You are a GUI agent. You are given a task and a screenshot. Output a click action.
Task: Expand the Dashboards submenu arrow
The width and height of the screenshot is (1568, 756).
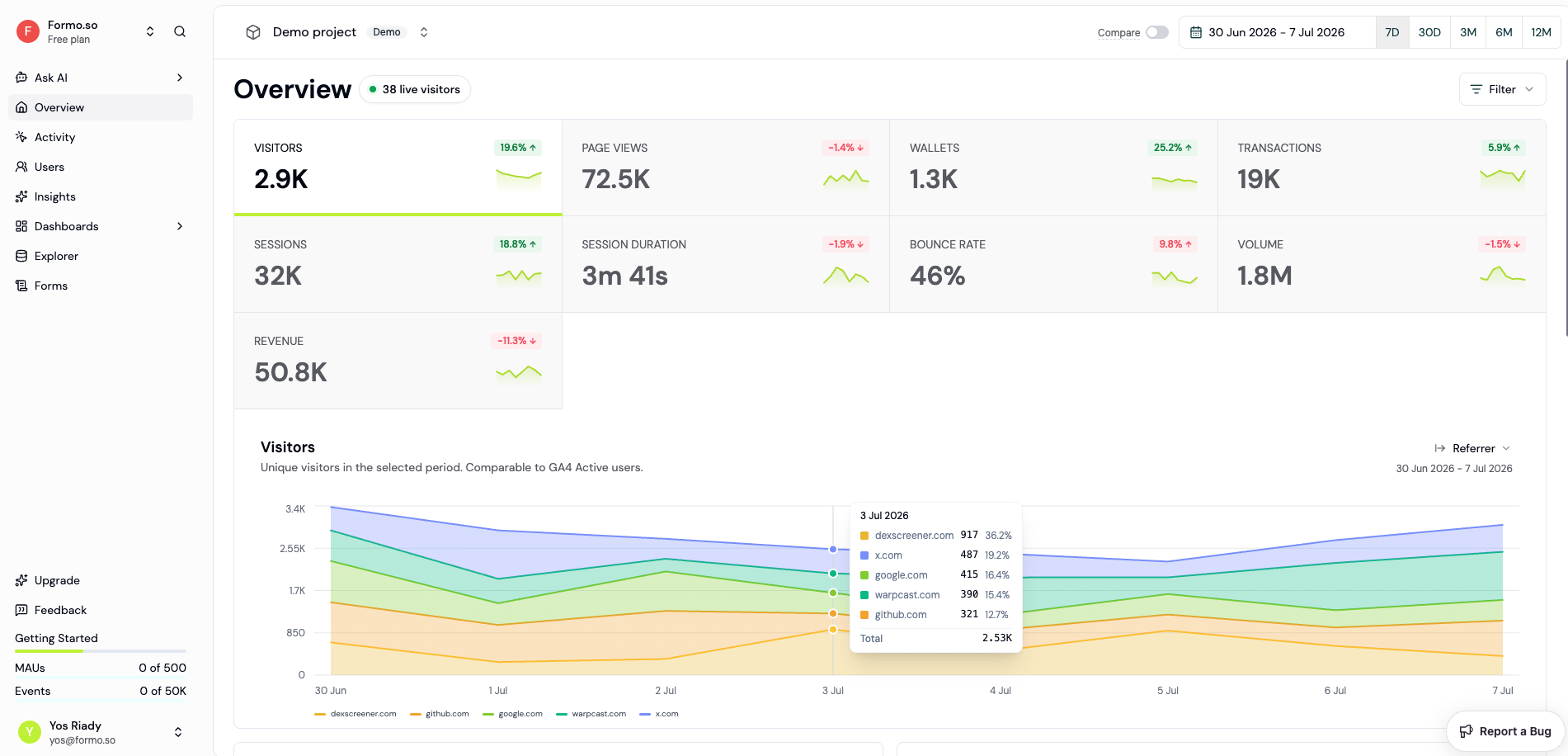click(180, 226)
